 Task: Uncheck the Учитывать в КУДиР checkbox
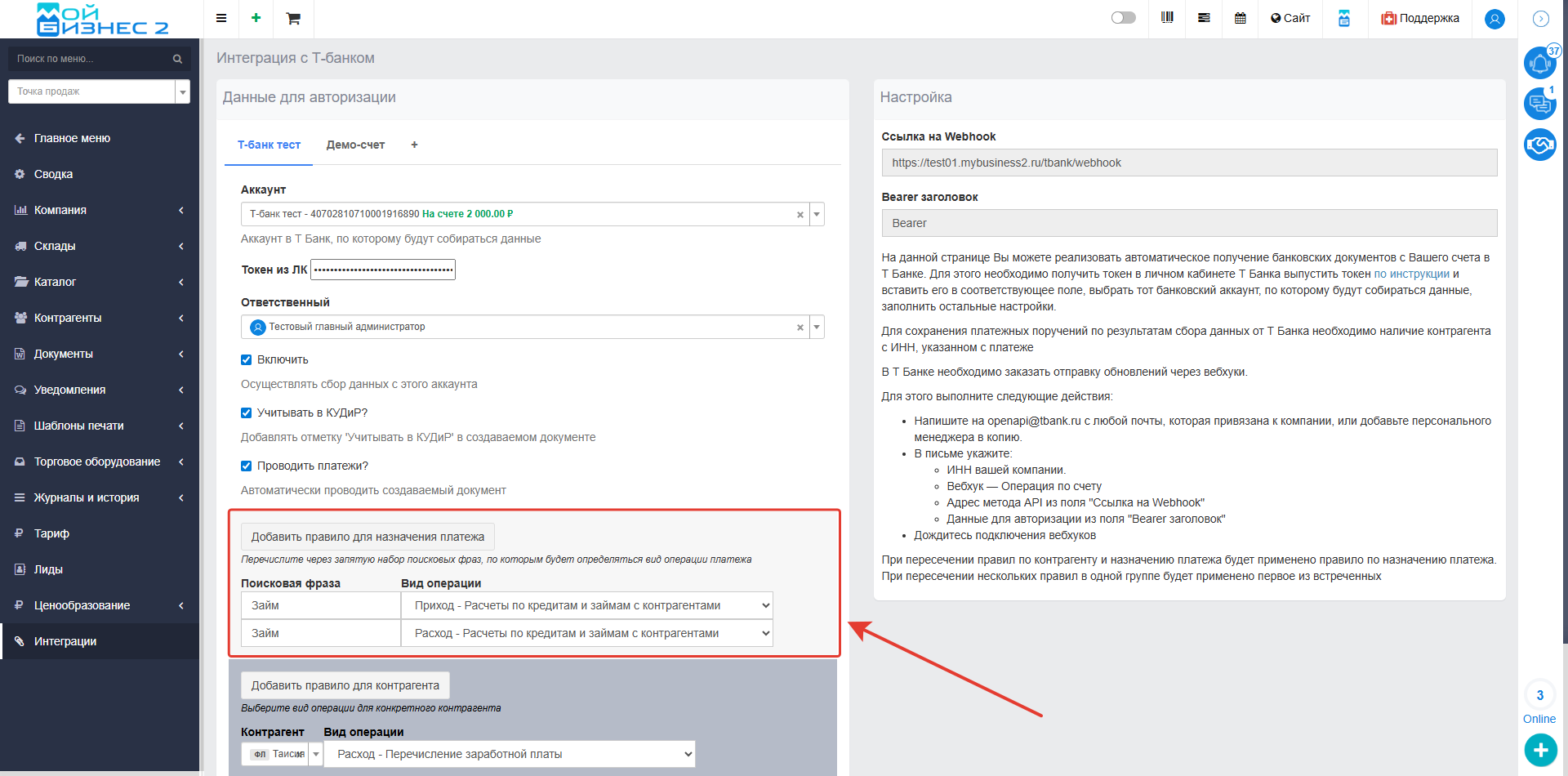coord(247,413)
